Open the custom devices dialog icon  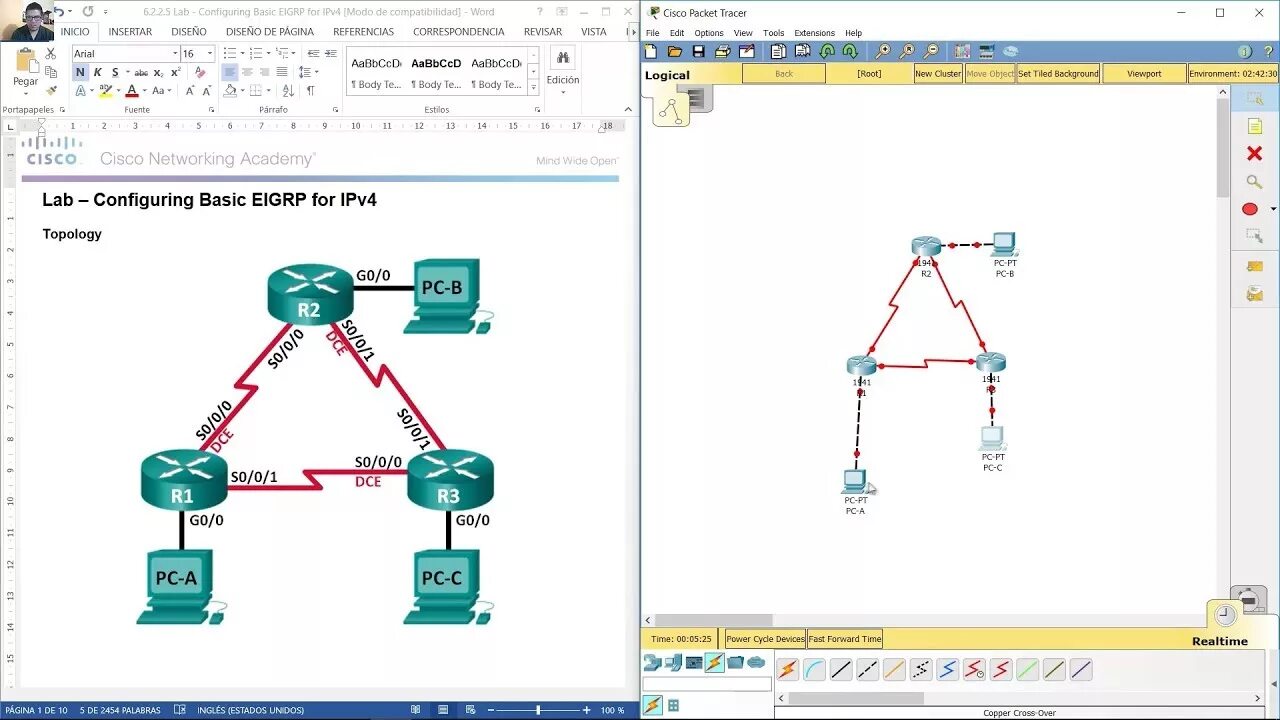coord(986,52)
